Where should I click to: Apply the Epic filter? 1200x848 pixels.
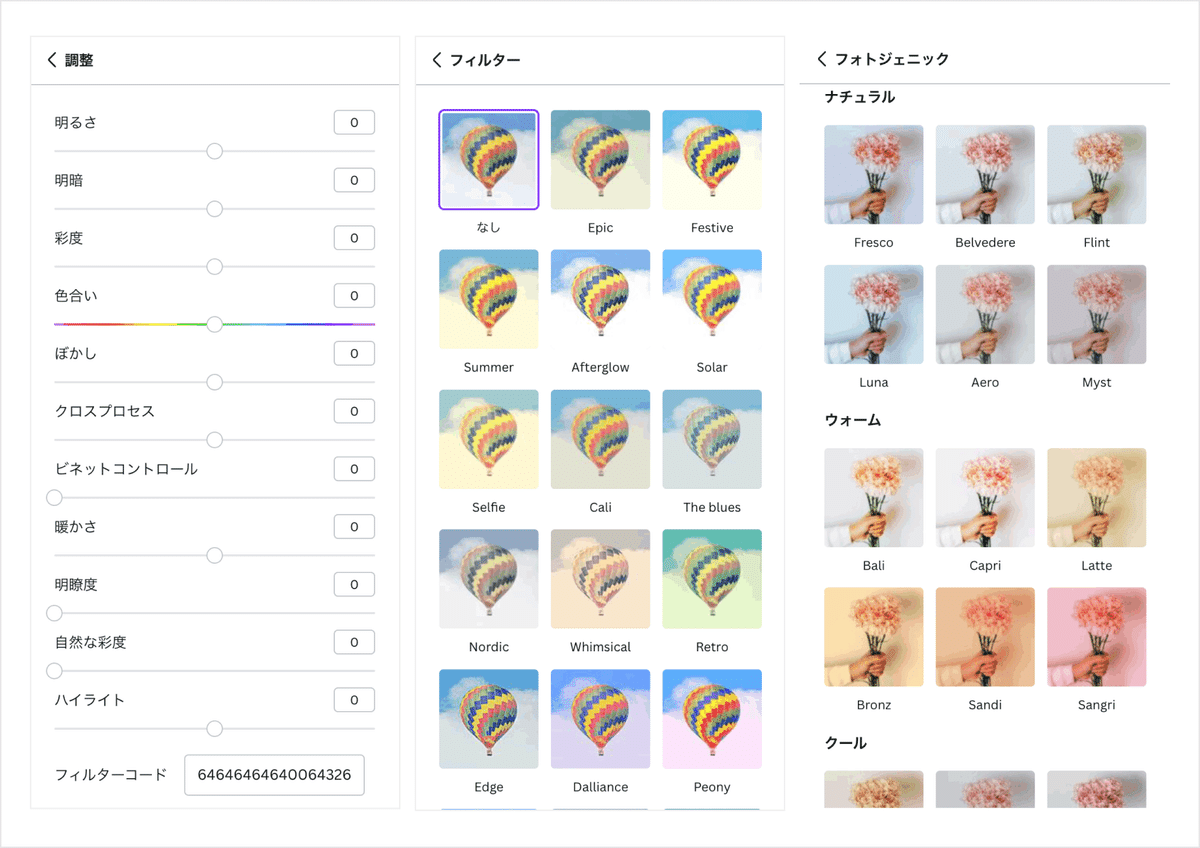(x=600, y=159)
